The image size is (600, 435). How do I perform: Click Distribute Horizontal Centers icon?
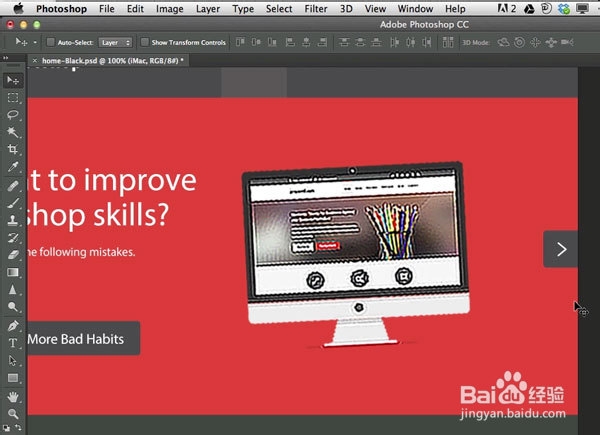click(x=411, y=42)
